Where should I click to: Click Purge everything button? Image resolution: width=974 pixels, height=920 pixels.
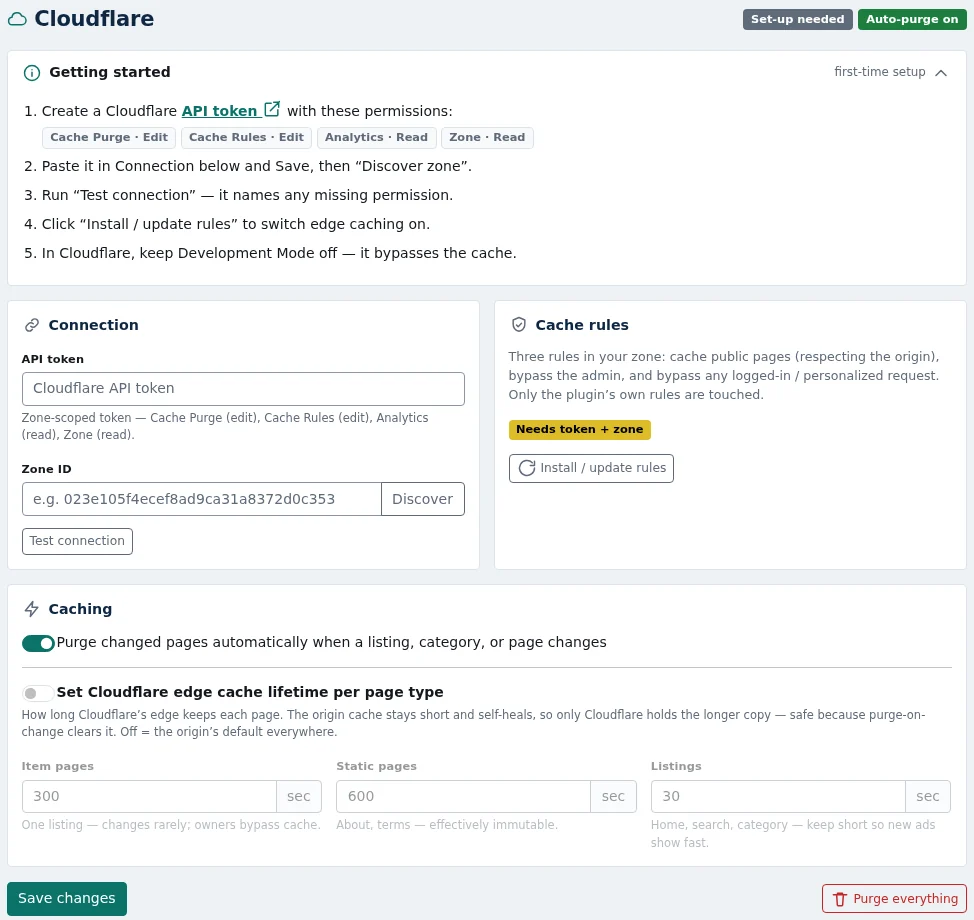(x=894, y=899)
